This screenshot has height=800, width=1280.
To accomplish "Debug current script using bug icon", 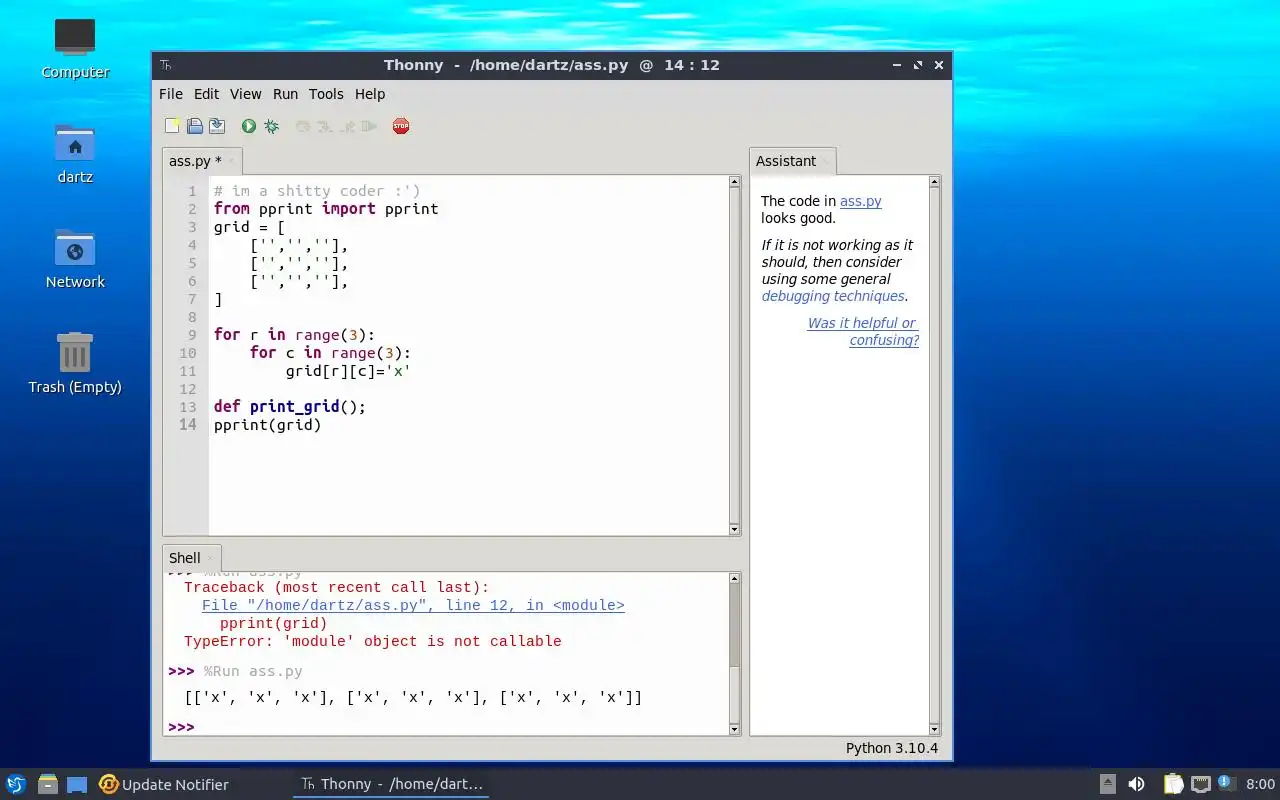I will [271, 126].
